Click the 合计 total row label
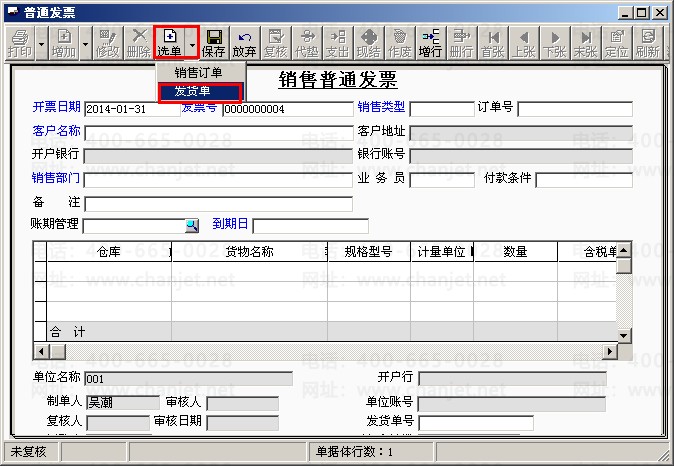This screenshot has width=674, height=466. pyautogui.click(x=68, y=331)
